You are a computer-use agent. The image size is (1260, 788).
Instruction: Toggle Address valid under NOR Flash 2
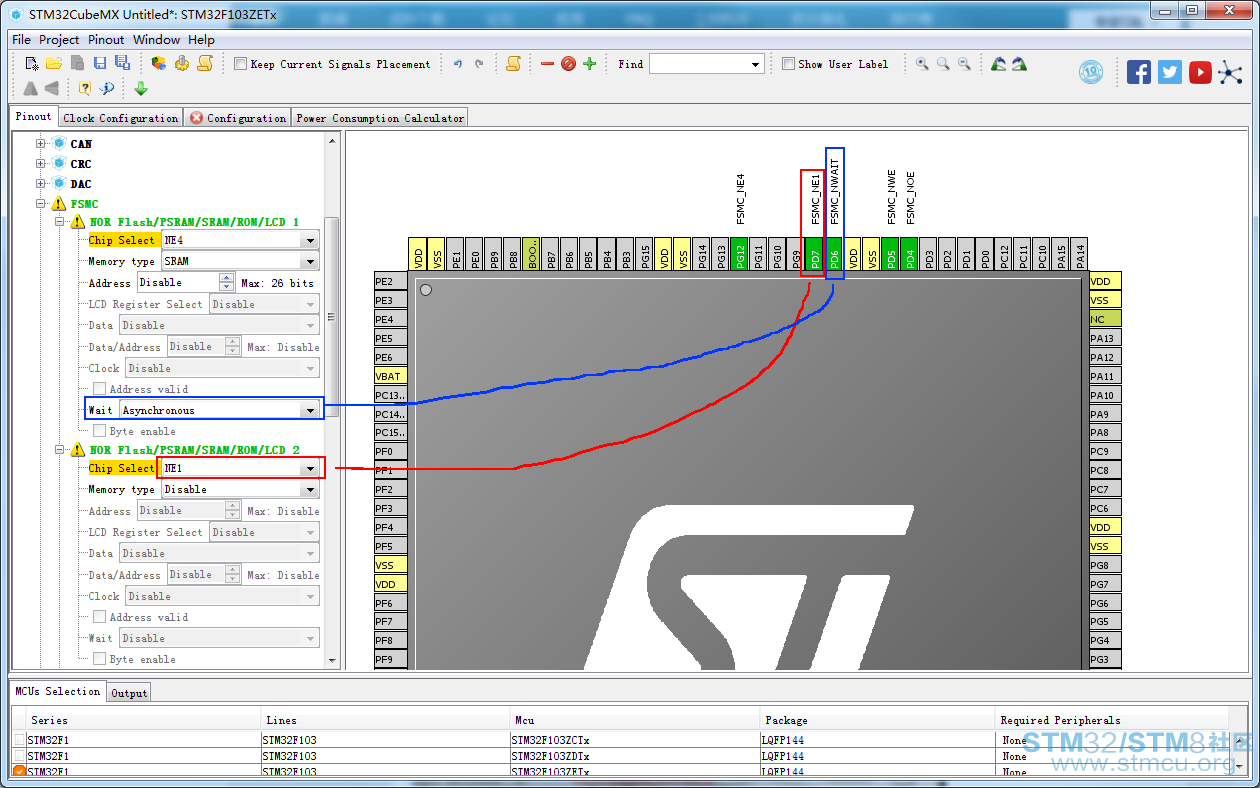tap(99, 617)
